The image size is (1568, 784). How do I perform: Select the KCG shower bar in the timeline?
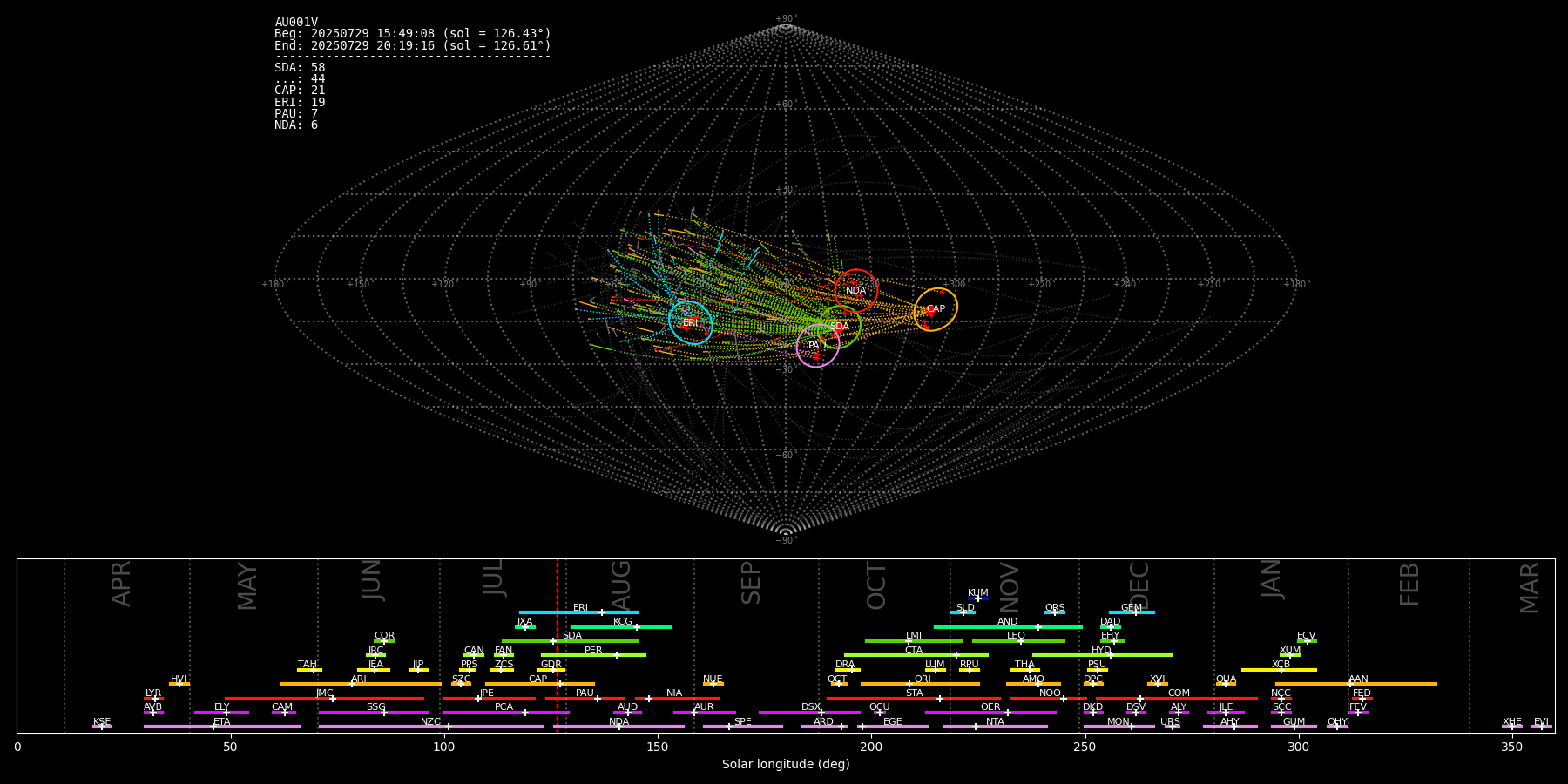[x=621, y=626]
